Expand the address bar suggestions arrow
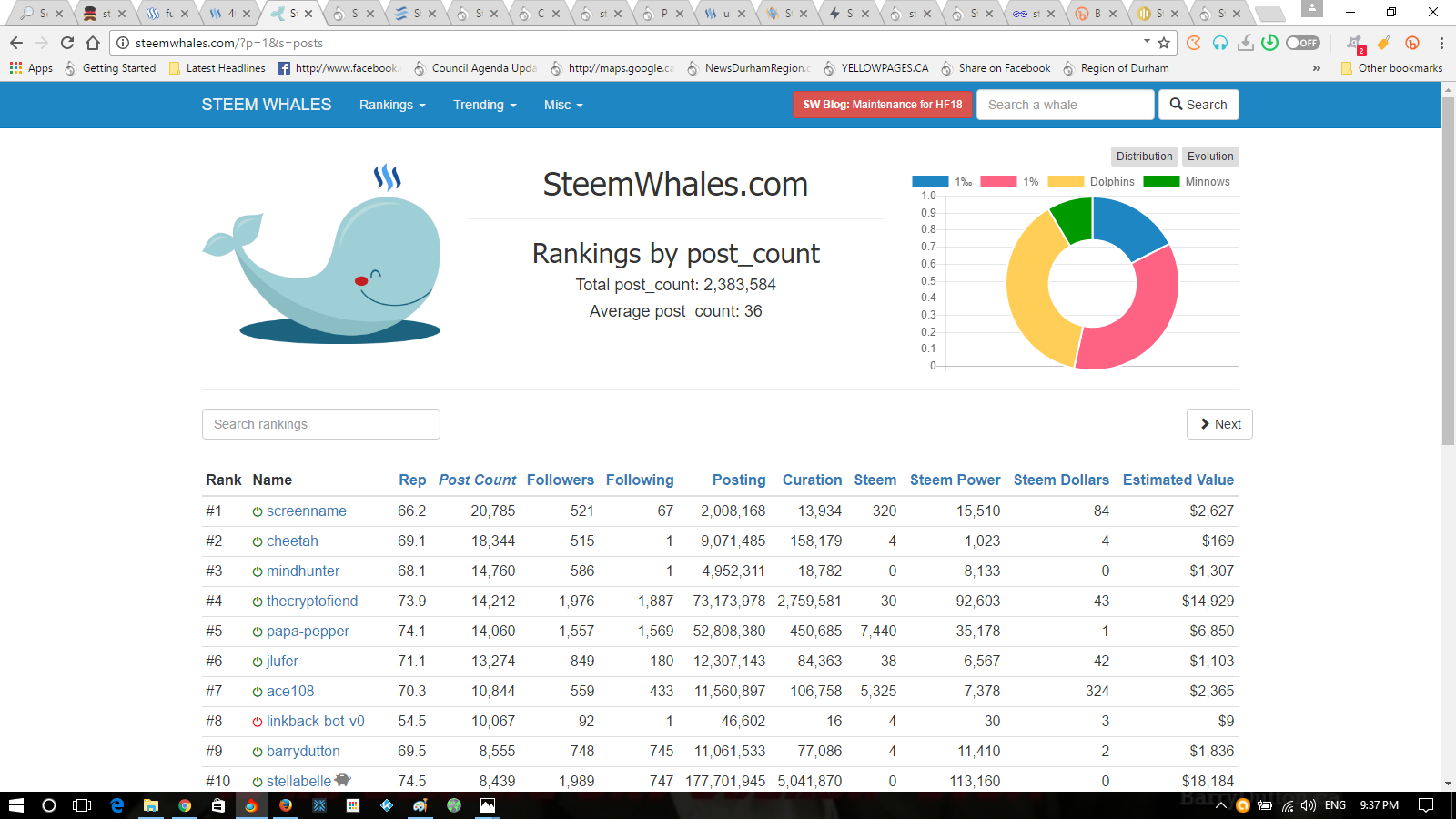Viewport: 1456px width, 819px height. tap(1147, 42)
